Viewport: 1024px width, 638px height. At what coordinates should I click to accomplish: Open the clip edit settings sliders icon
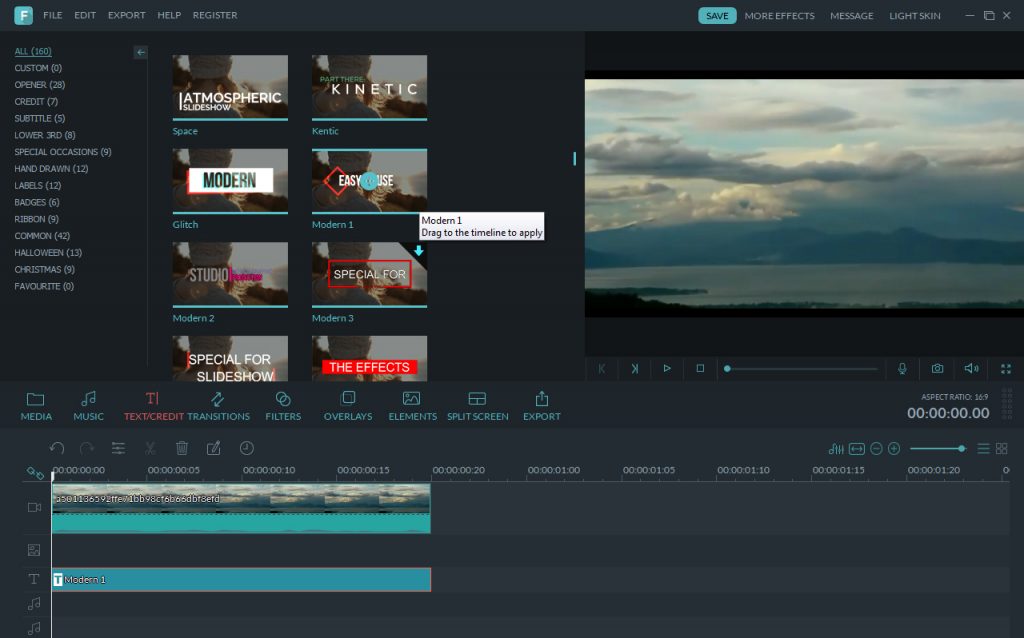coord(118,448)
